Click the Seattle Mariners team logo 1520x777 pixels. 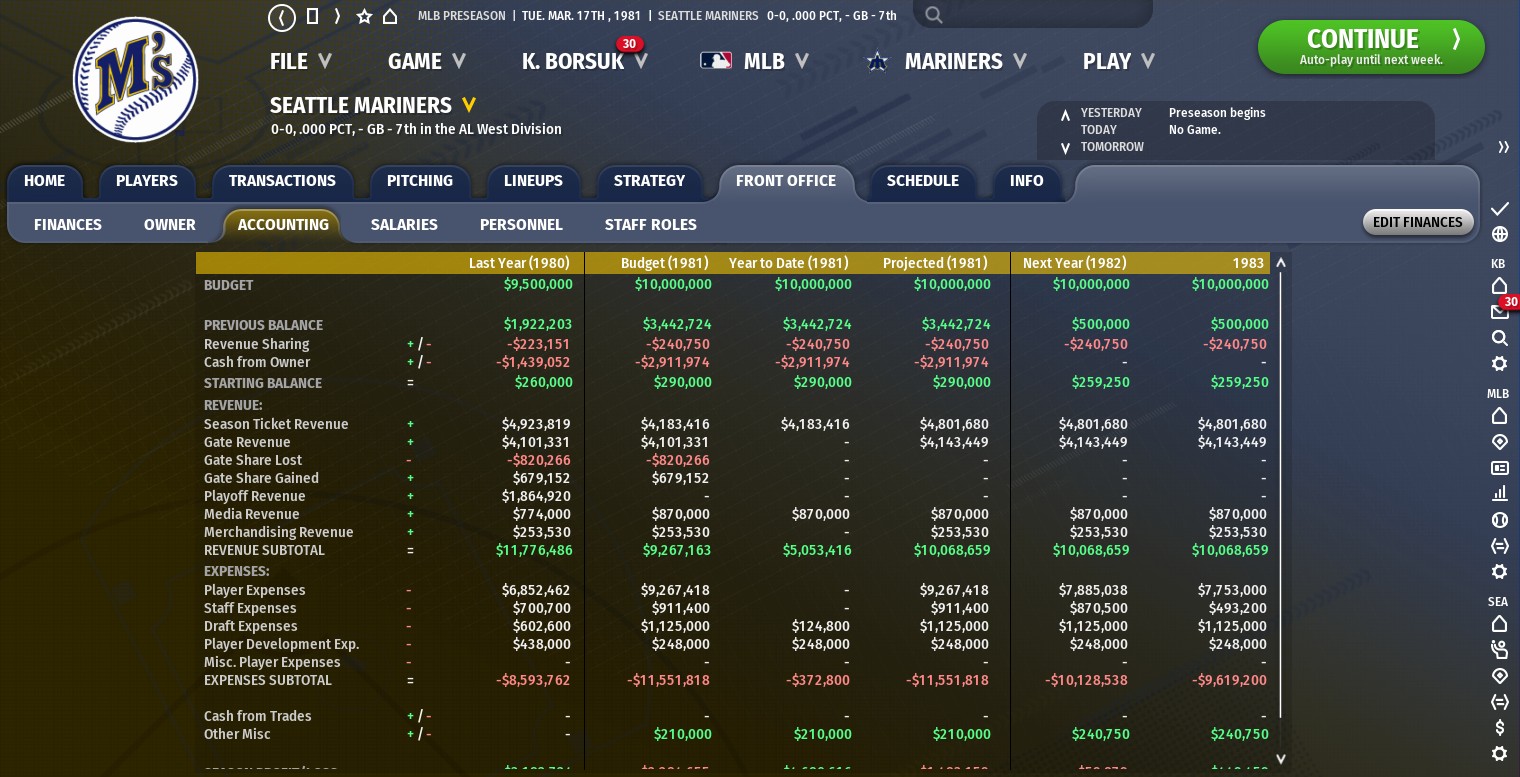tap(136, 79)
